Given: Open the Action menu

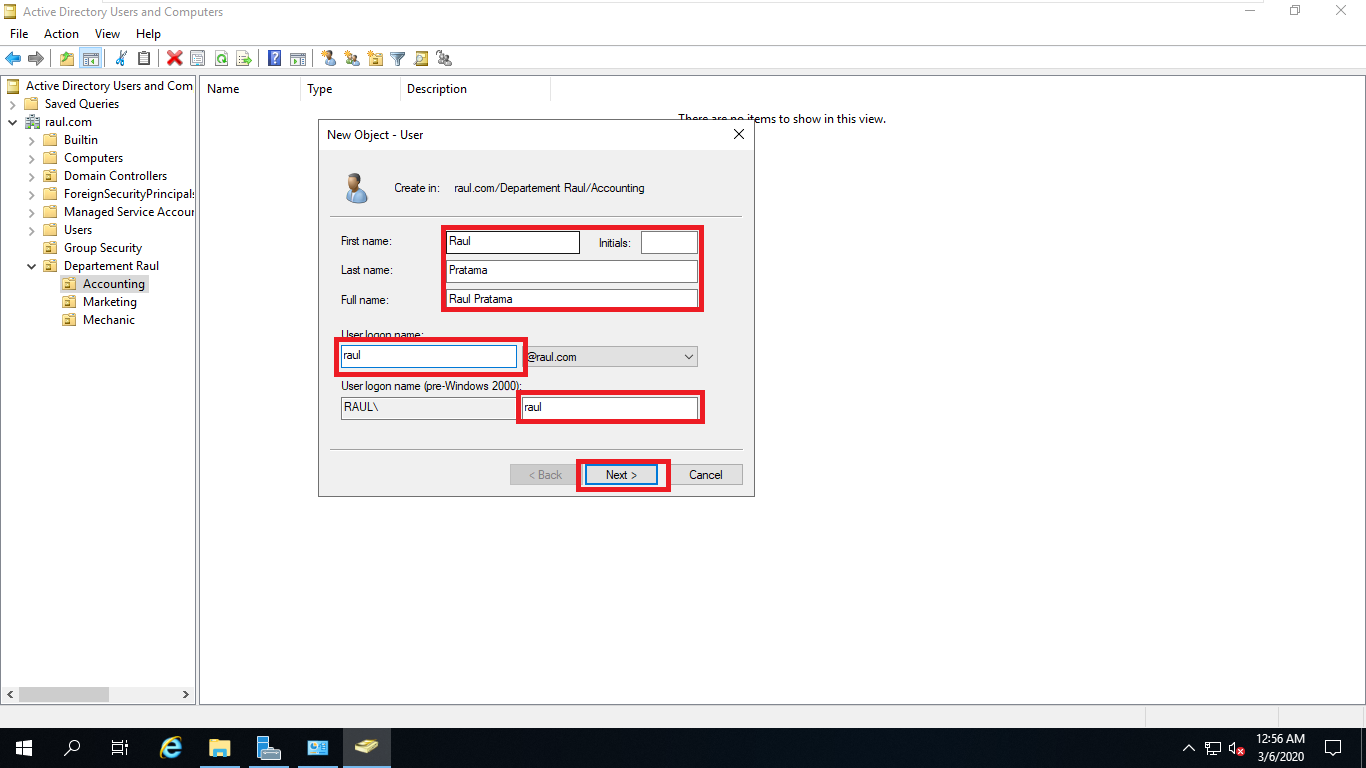Looking at the screenshot, I should [61, 34].
